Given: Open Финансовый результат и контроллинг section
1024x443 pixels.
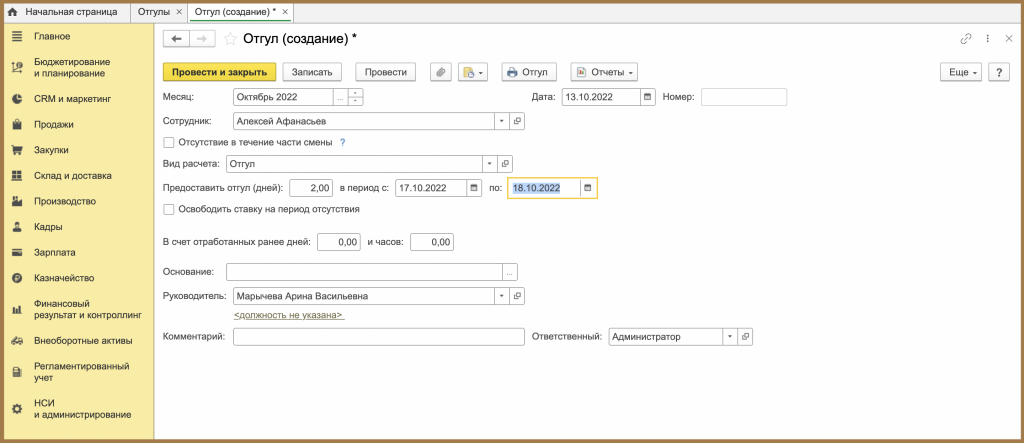Looking at the screenshot, I should click(x=88, y=309).
